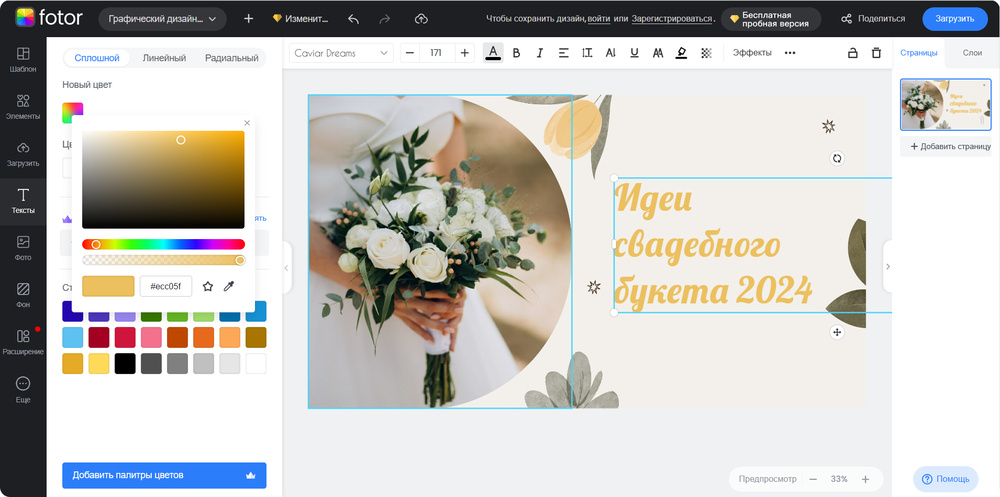
Task: Save color to favorites with star
Action: click(207, 286)
